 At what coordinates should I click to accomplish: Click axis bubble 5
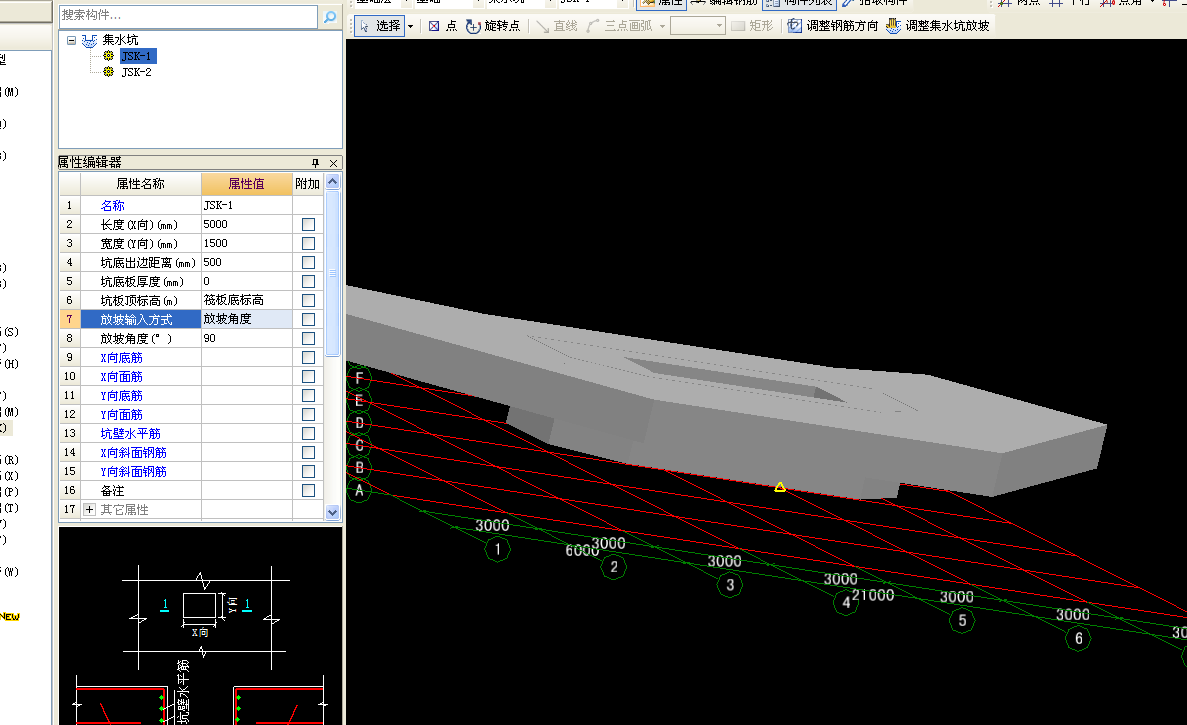pos(962,621)
